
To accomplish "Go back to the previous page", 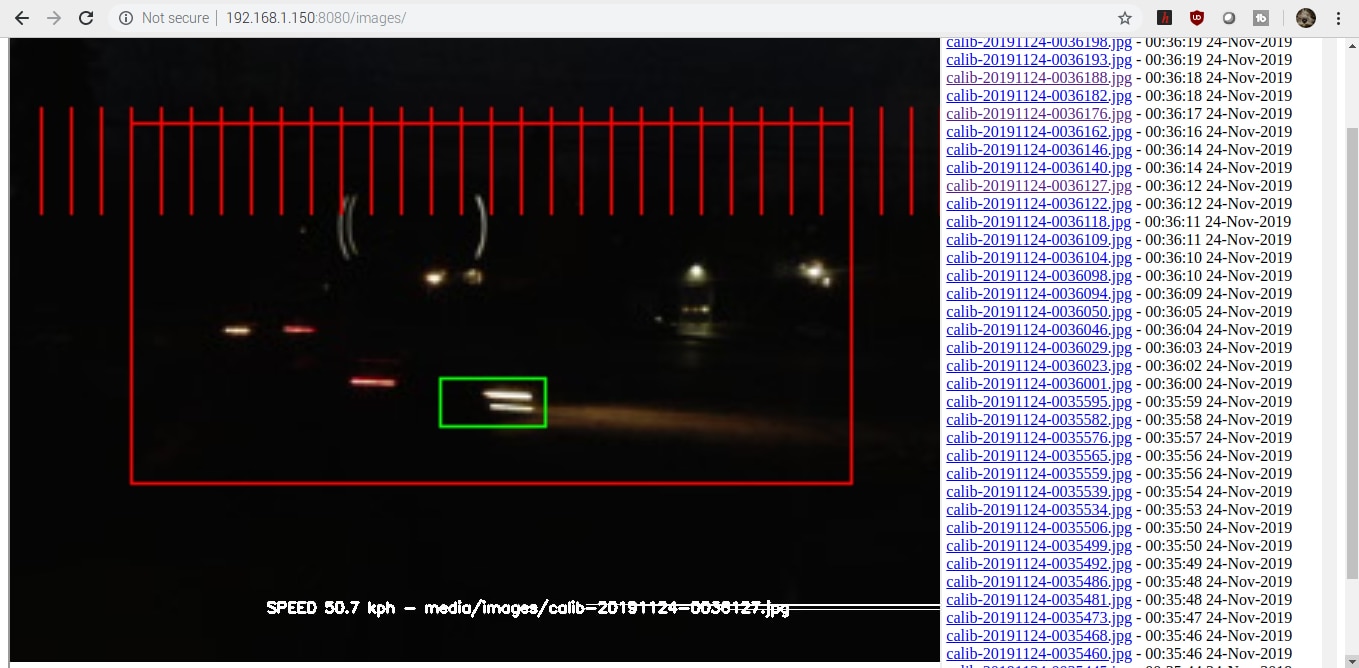I will pos(22,18).
